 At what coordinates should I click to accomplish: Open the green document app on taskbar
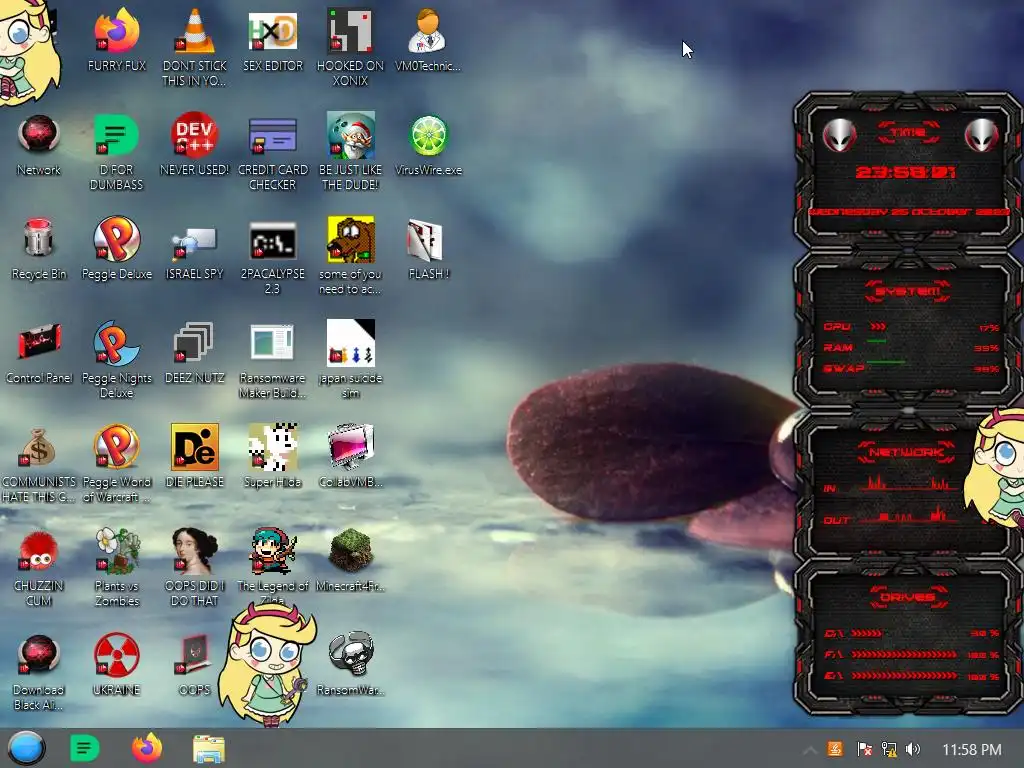(85, 748)
